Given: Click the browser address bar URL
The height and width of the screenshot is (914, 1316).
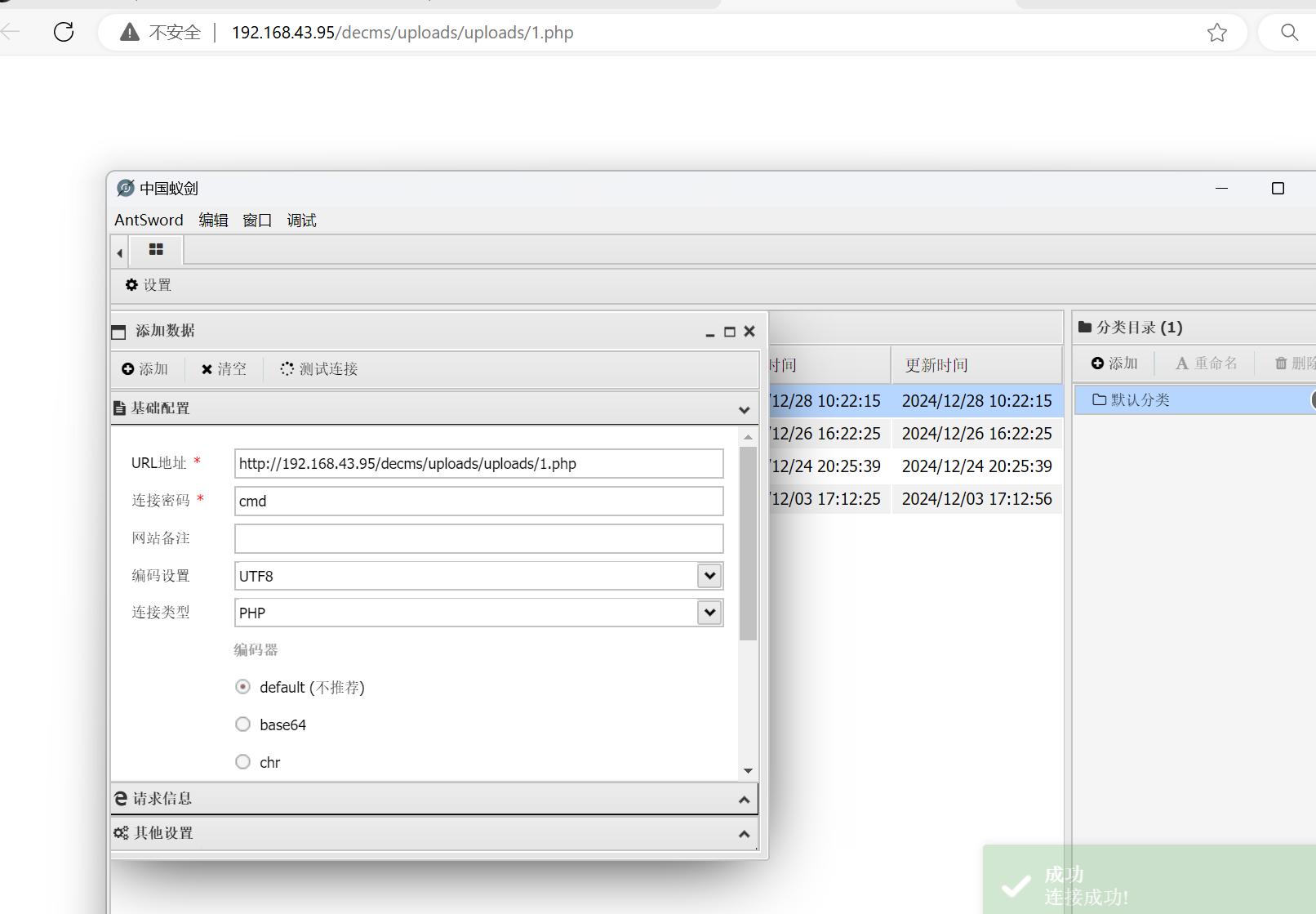Looking at the screenshot, I should pyautogui.click(x=402, y=33).
